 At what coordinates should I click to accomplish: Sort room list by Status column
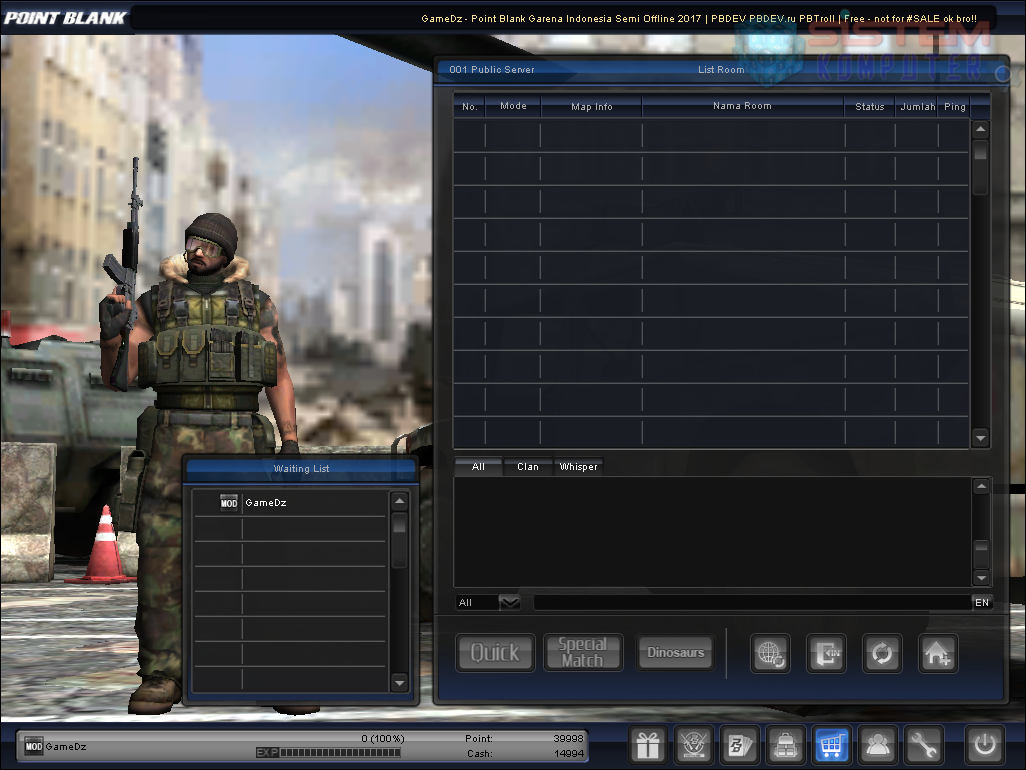coord(870,106)
